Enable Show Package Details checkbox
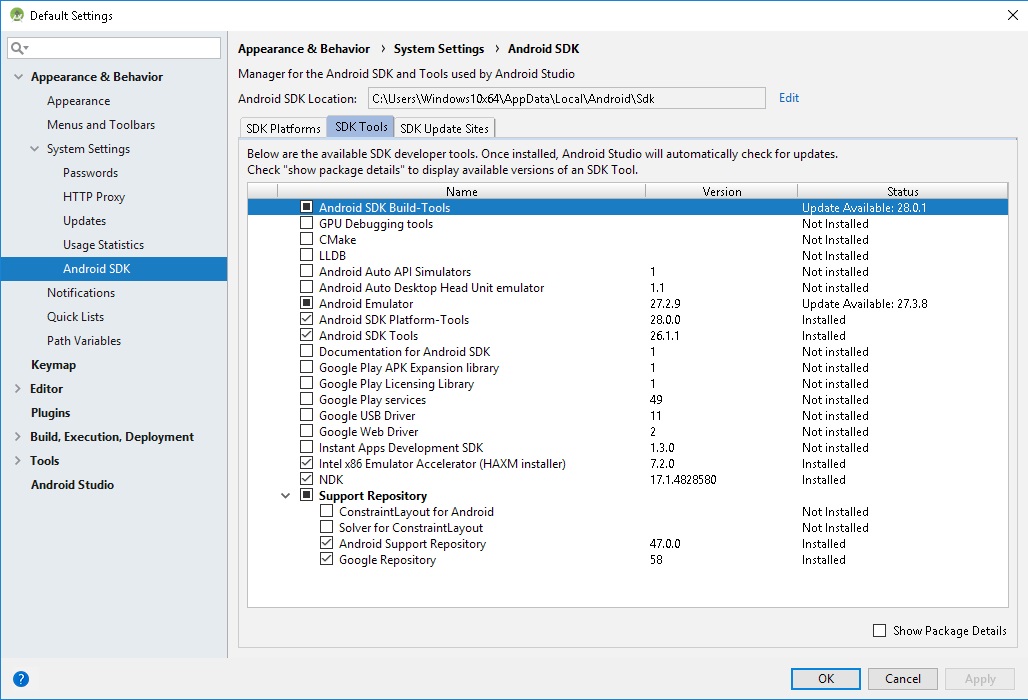1028x700 pixels. tap(879, 631)
